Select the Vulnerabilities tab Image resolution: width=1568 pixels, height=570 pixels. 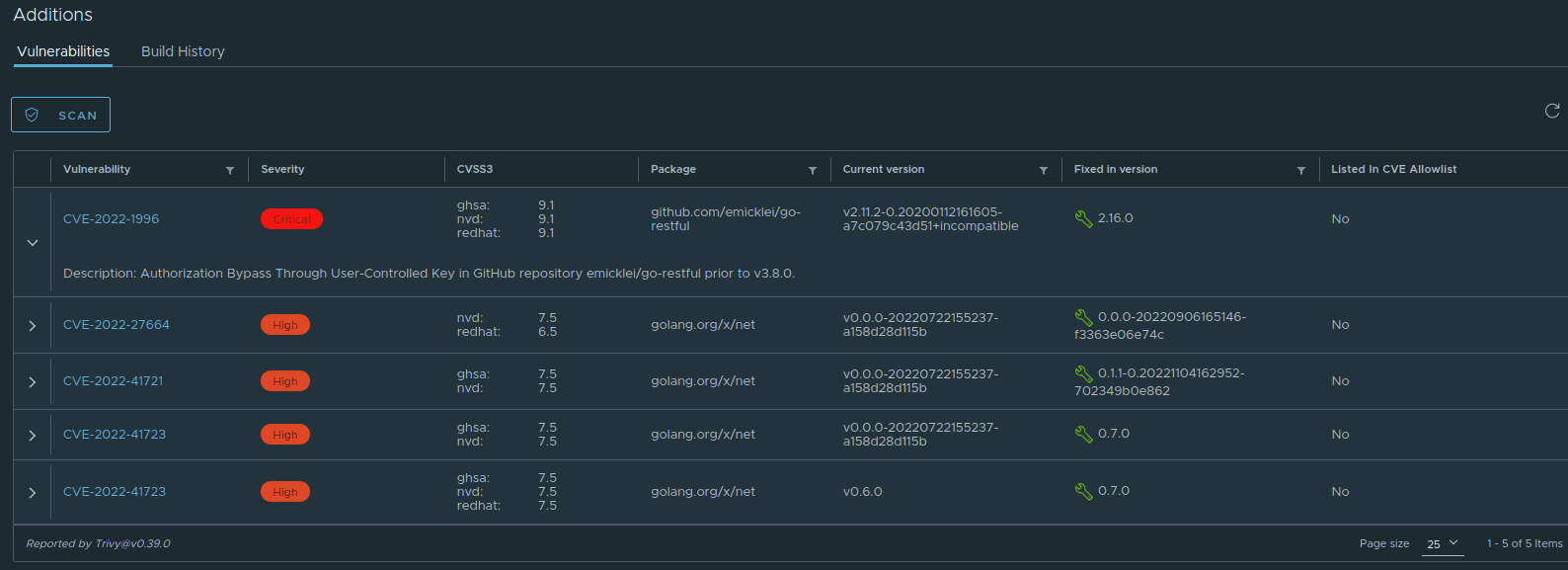point(63,51)
